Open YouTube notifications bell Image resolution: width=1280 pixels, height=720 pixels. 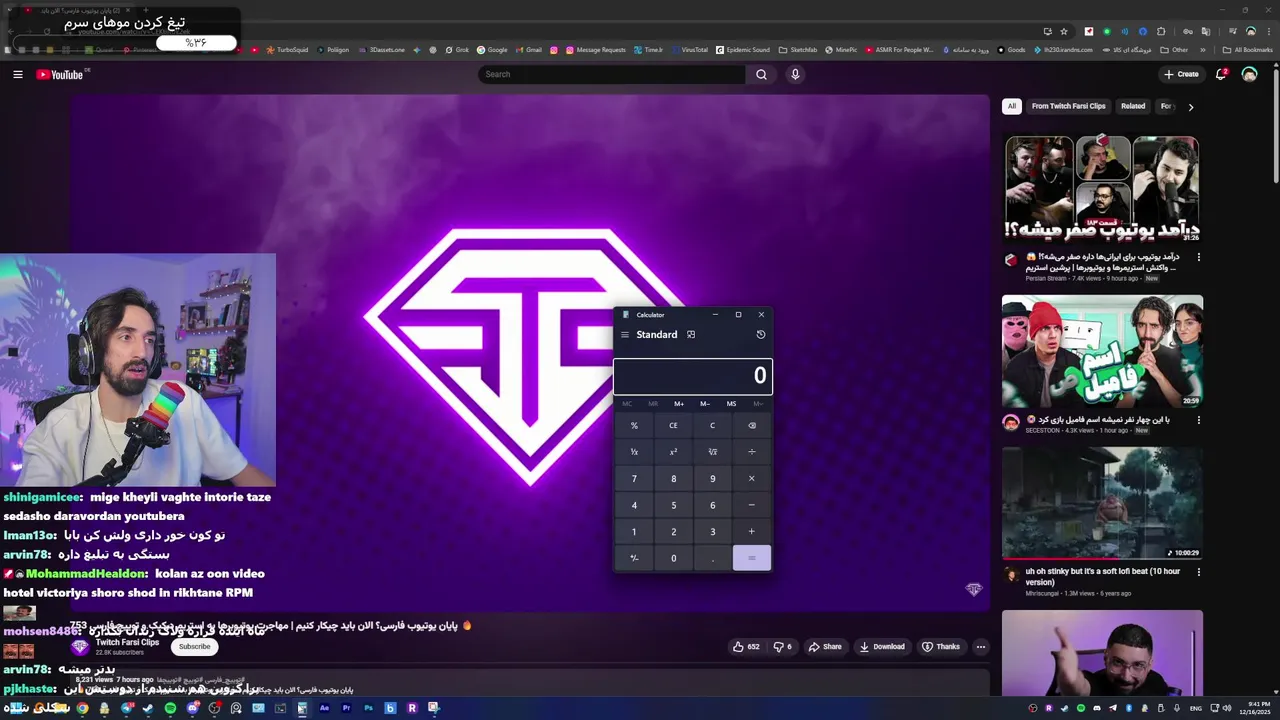[1221, 74]
